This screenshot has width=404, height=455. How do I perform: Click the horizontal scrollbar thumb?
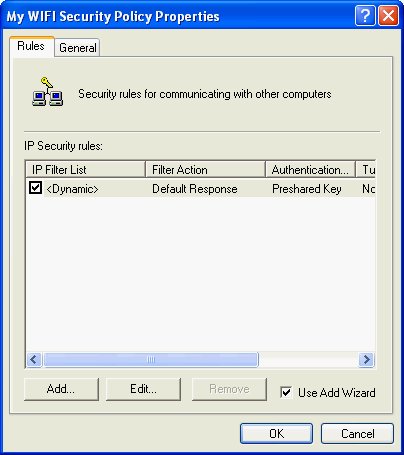(151, 360)
